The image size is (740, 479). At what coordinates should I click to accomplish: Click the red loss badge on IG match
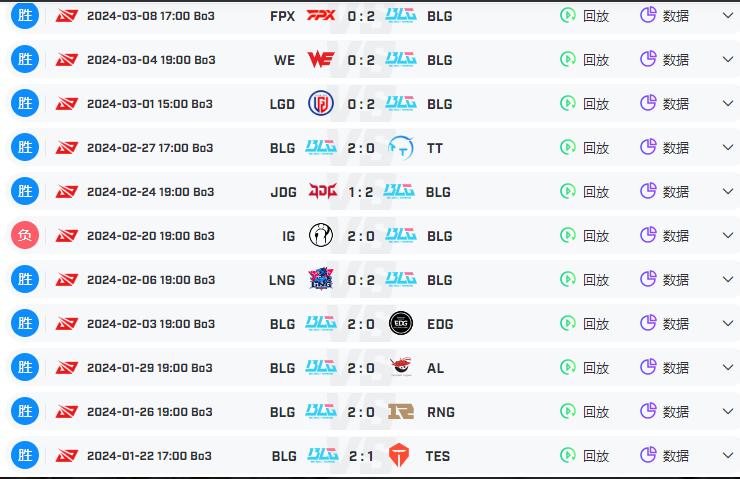pyautogui.click(x=25, y=235)
